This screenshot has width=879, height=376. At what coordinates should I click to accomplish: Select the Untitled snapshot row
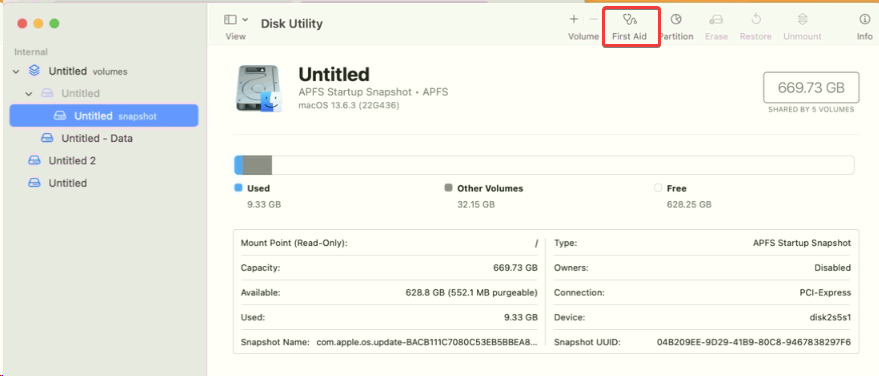click(x=104, y=115)
